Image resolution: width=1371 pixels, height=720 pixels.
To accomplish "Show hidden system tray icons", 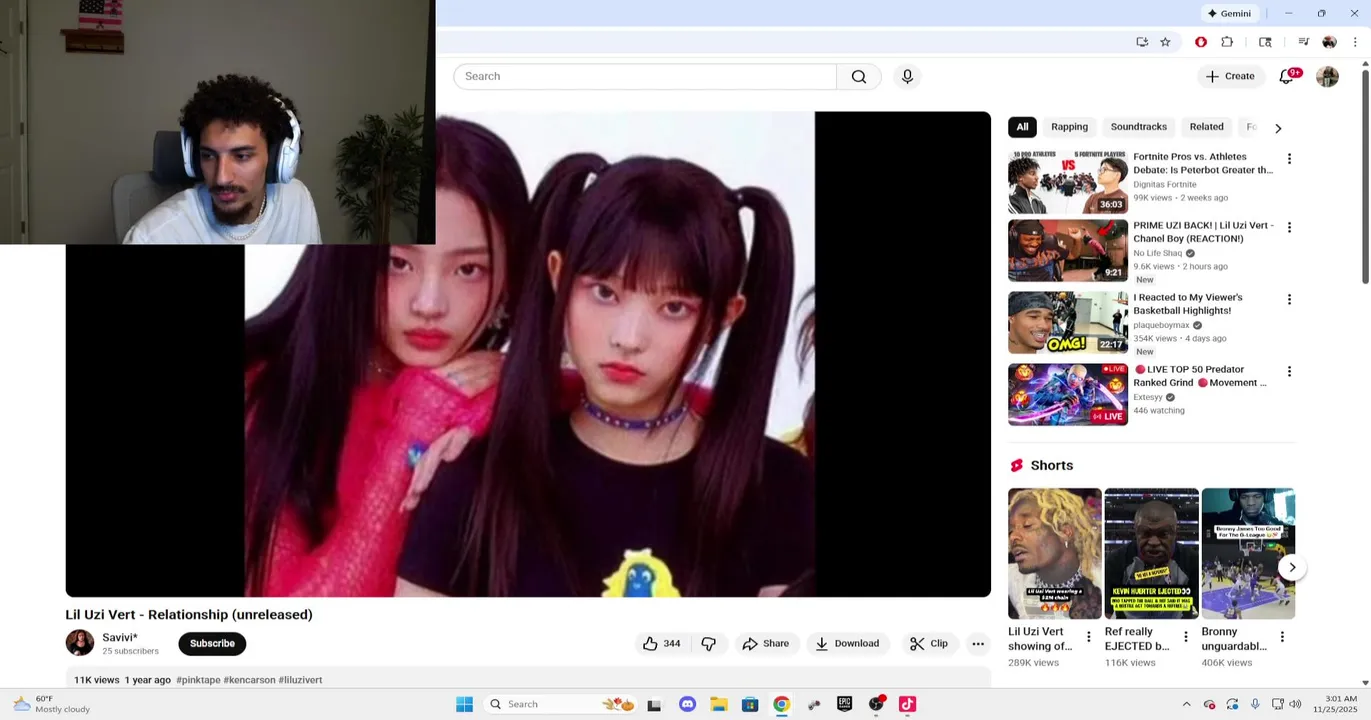I will 1186,704.
